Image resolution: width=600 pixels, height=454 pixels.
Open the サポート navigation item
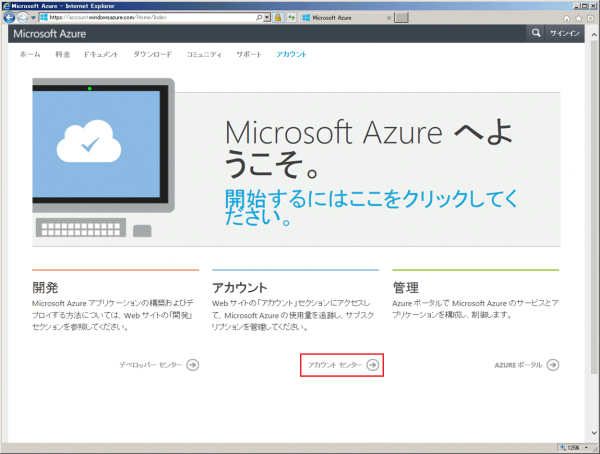[249, 54]
